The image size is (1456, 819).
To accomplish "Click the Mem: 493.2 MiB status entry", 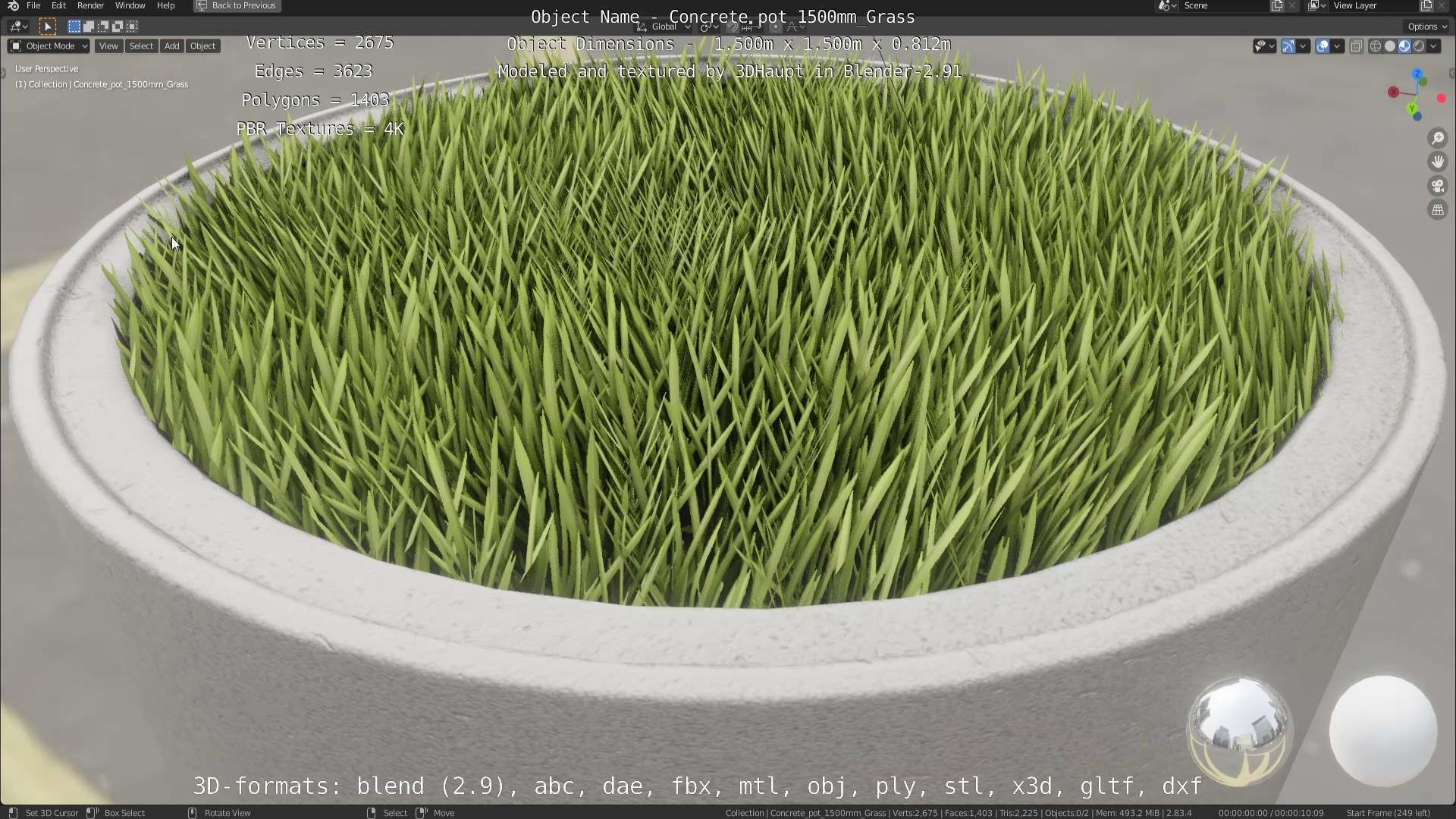I will pos(1128,812).
